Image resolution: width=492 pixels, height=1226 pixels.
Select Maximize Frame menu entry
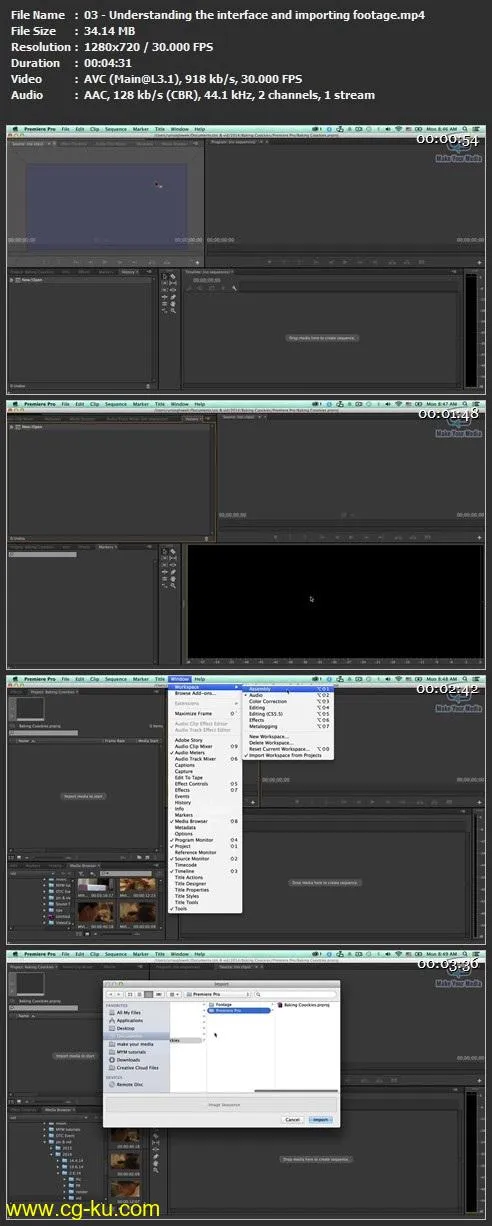[x=205, y=713]
